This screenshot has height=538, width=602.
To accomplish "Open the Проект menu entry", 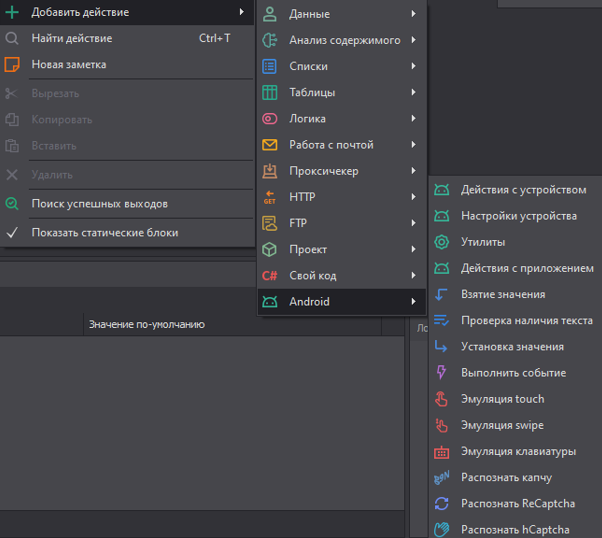I will pyautogui.click(x=342, y=249).
